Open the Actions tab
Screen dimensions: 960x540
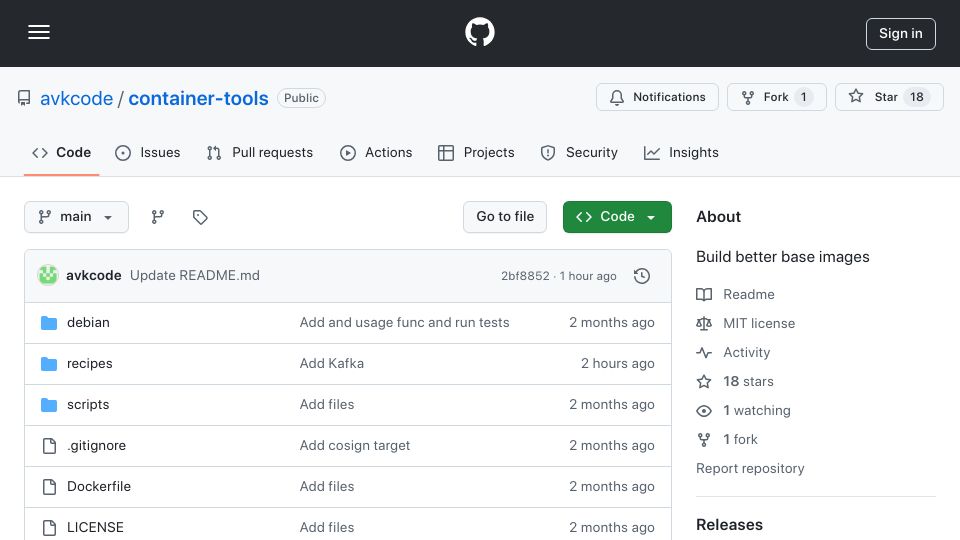pyautogui.click(x=376, y=152)
